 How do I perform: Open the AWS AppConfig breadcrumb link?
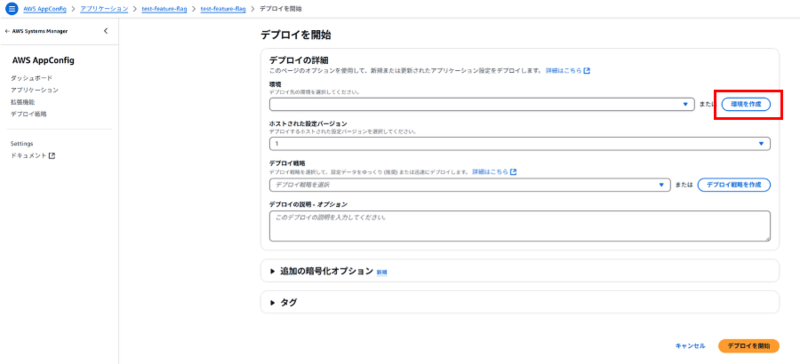(45, 9)
